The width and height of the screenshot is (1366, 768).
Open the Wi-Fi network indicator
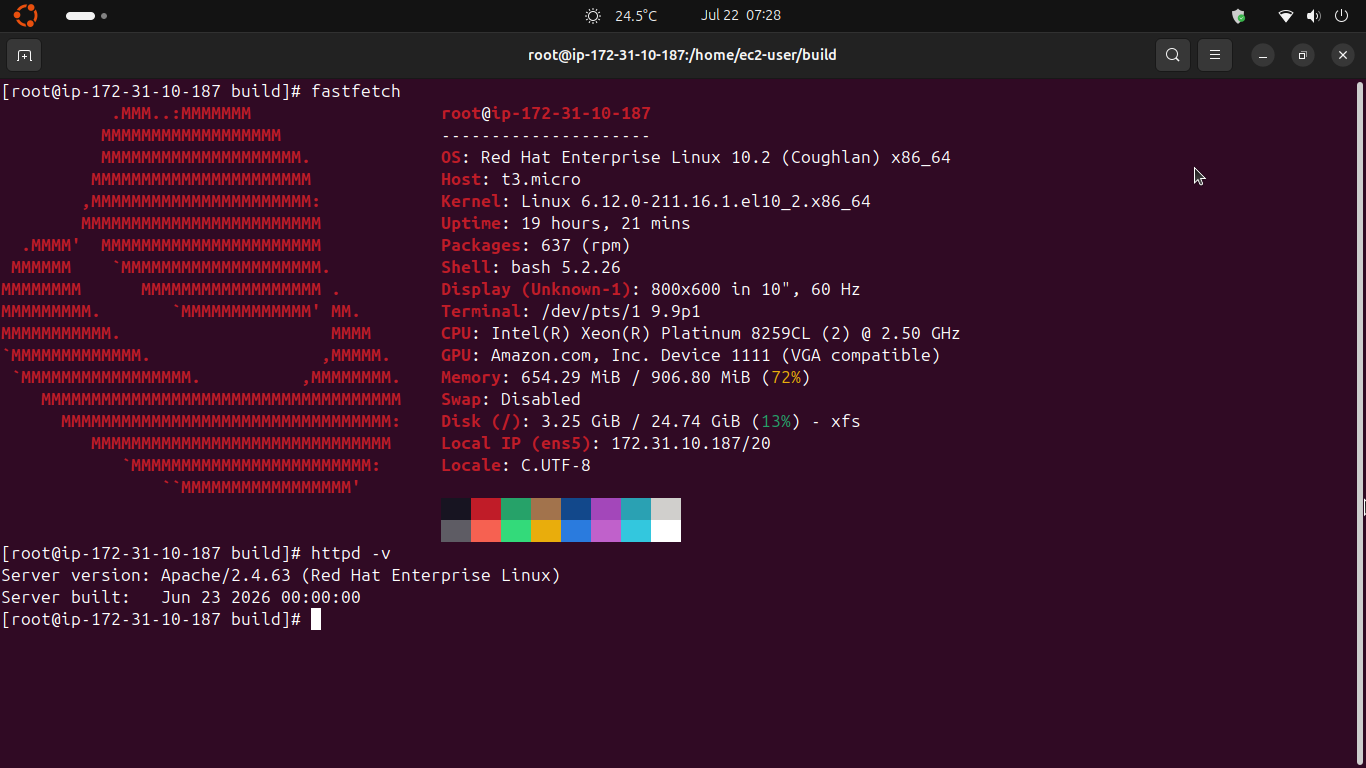coord(1286,16)
